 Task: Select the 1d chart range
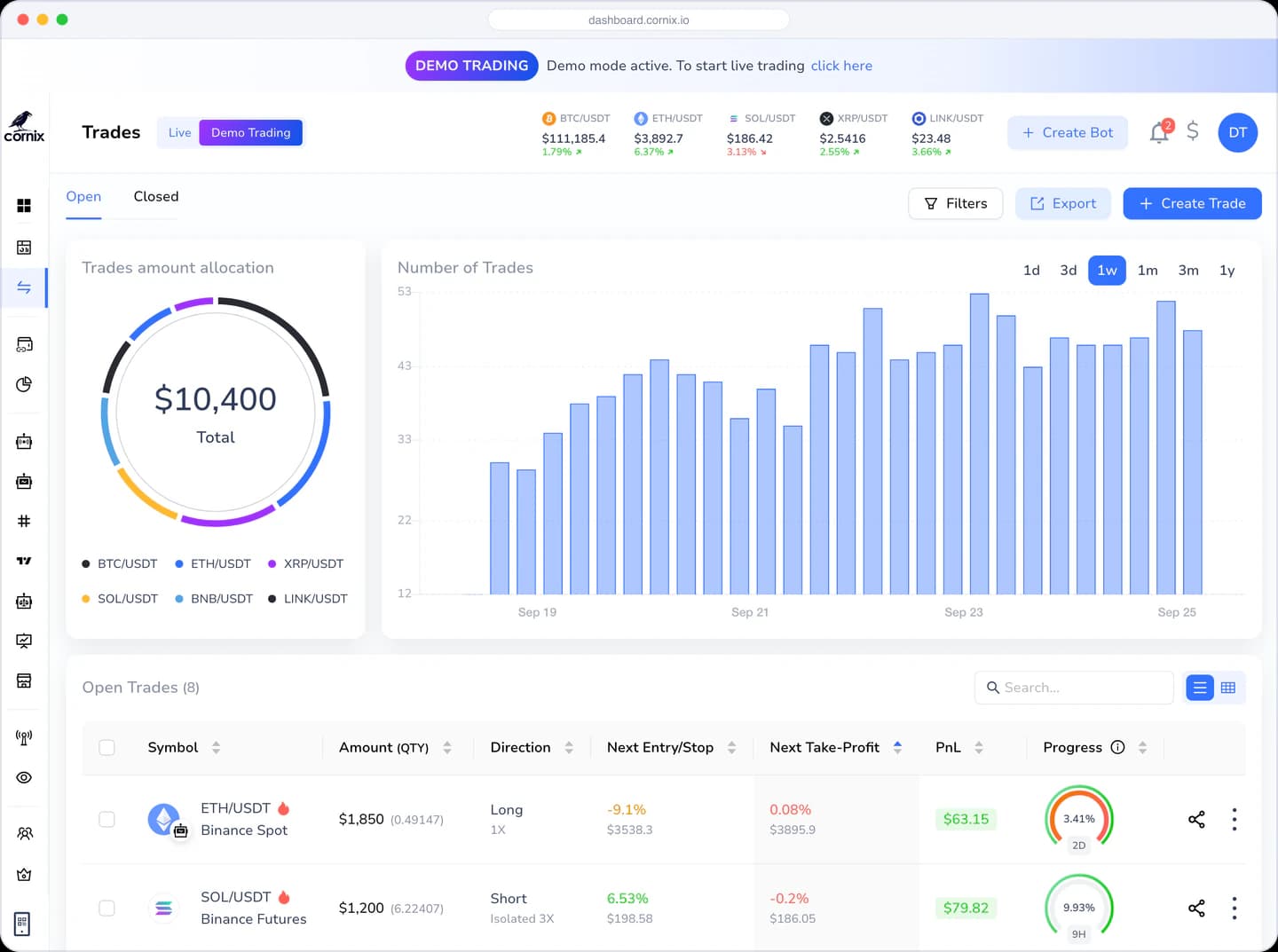pyautogui.click(x=1031, y=271)
